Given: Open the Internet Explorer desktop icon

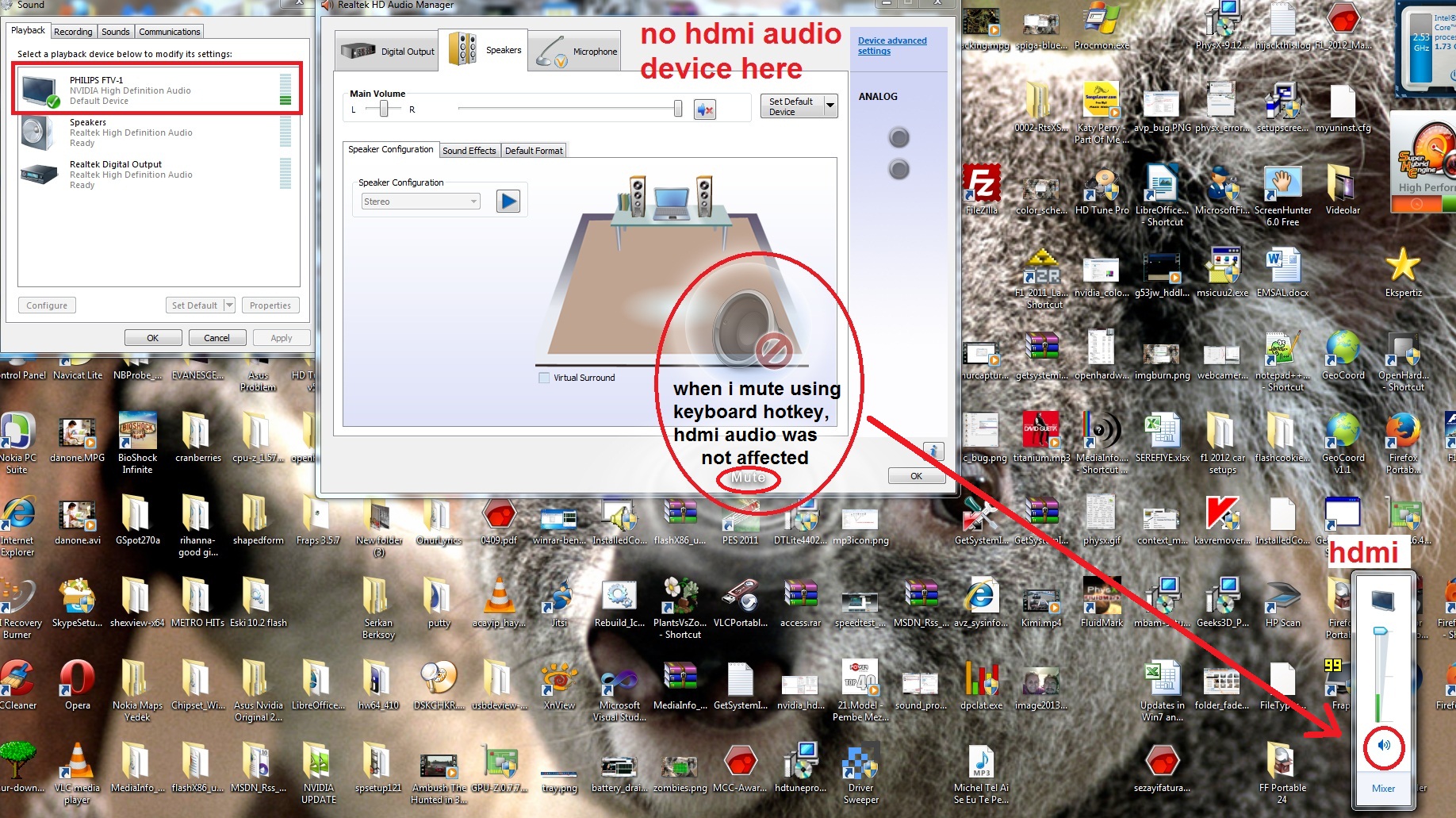Looking at the screenshot, I should [17, 526].
